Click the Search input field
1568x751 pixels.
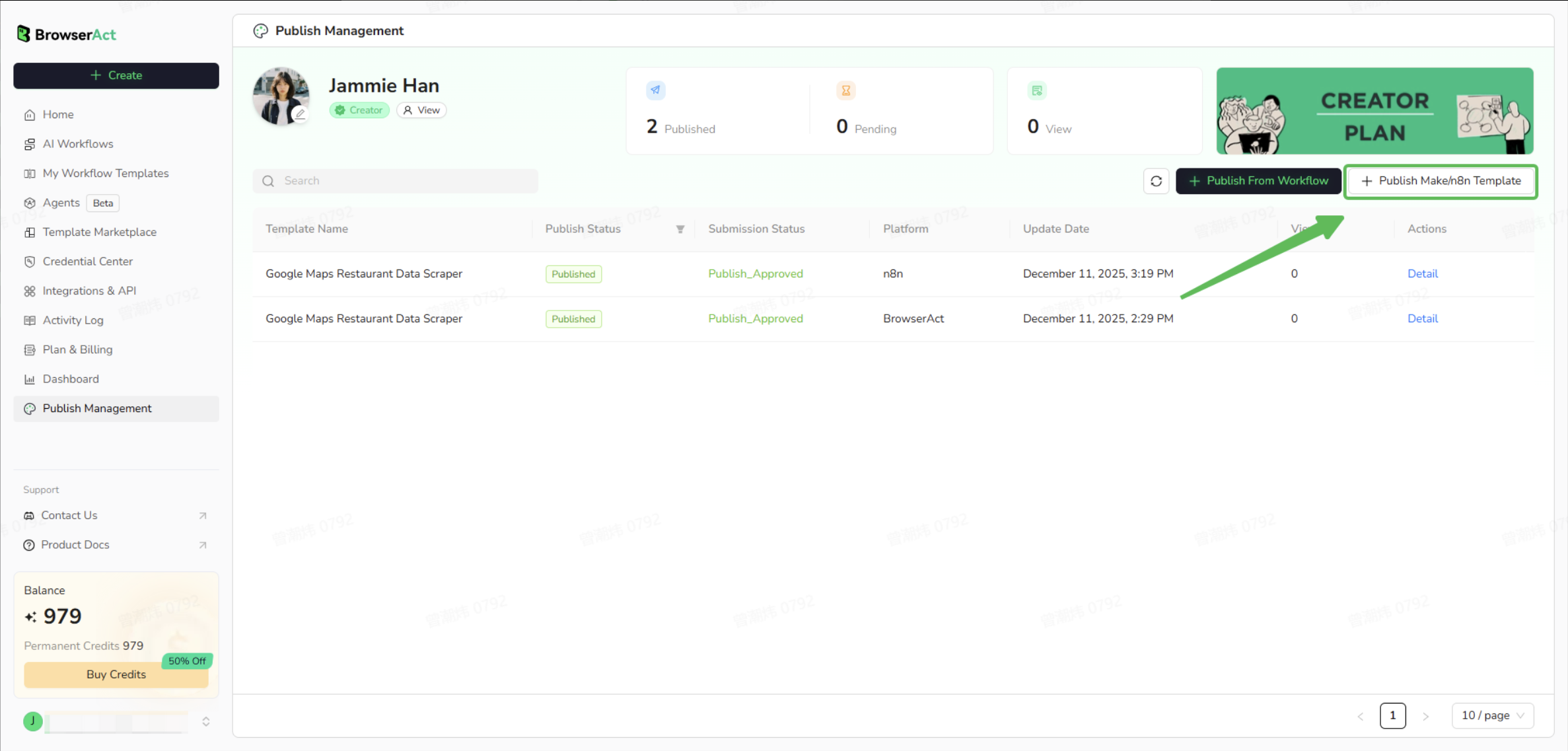click(x=395, y=181)
